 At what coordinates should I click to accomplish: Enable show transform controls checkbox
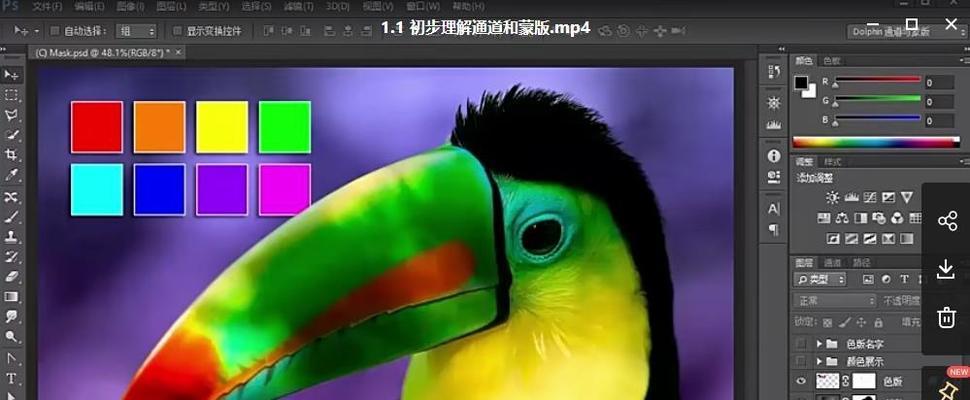click(x=178, y=30)
